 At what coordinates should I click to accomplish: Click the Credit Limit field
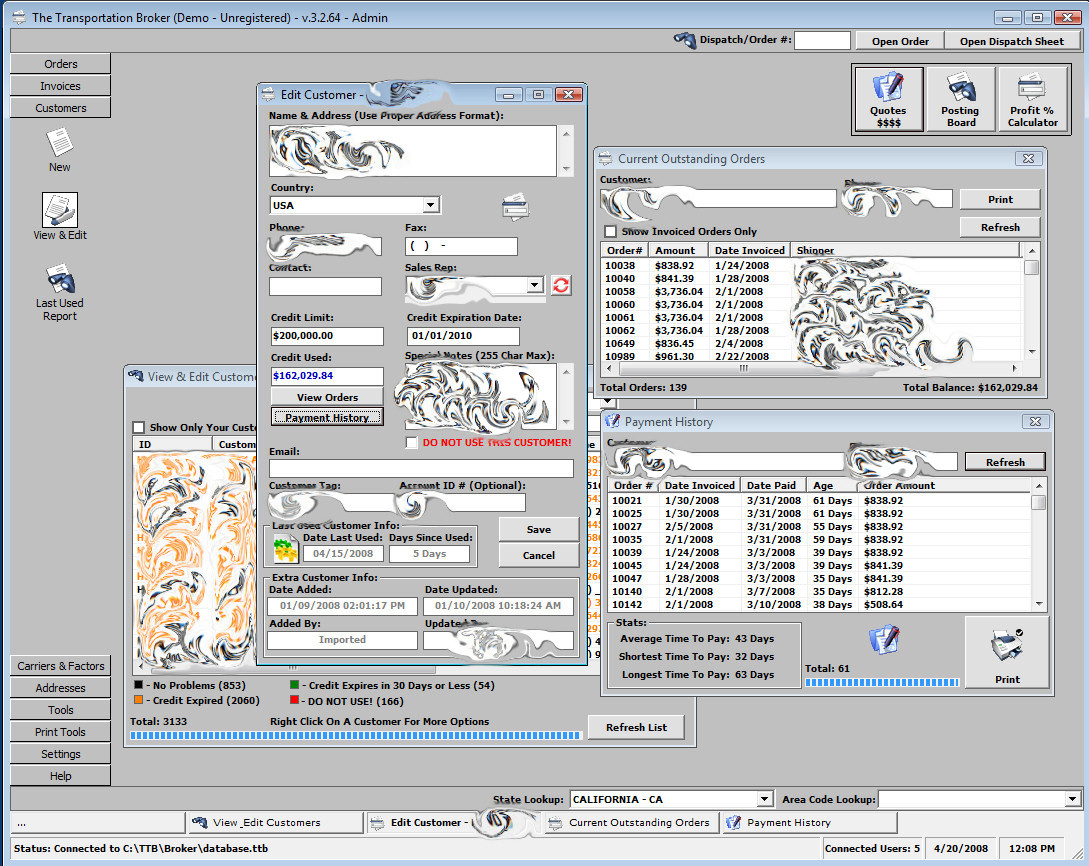(x=327, y=336)
